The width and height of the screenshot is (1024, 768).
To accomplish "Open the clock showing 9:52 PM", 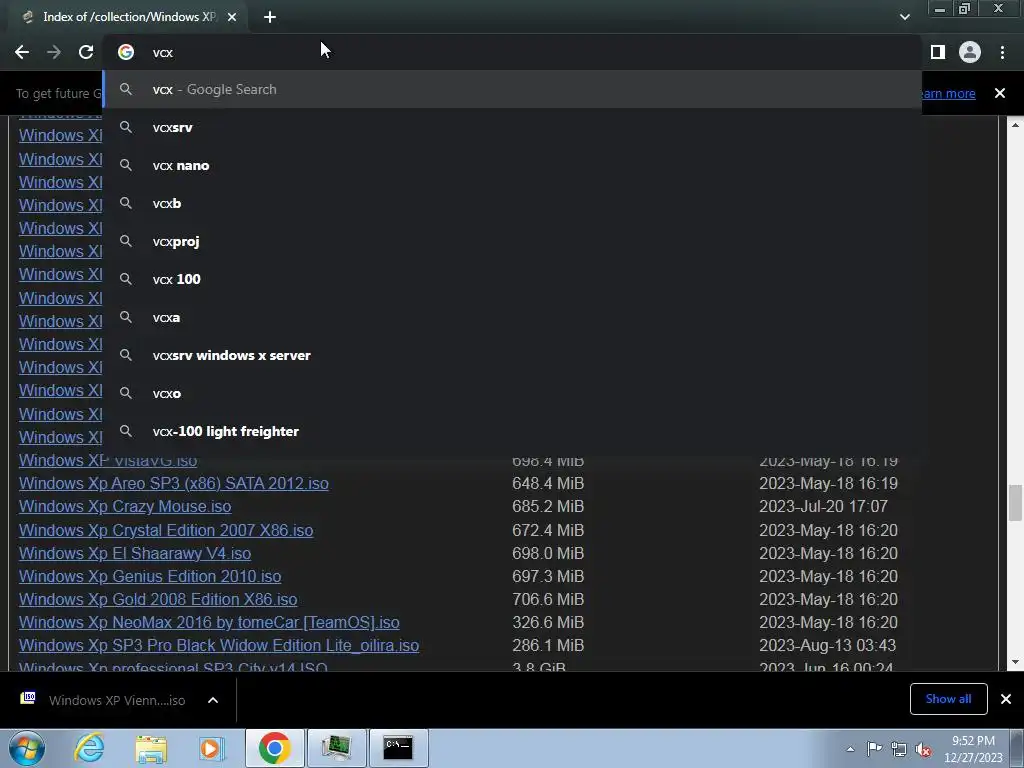I will point(973,749).
